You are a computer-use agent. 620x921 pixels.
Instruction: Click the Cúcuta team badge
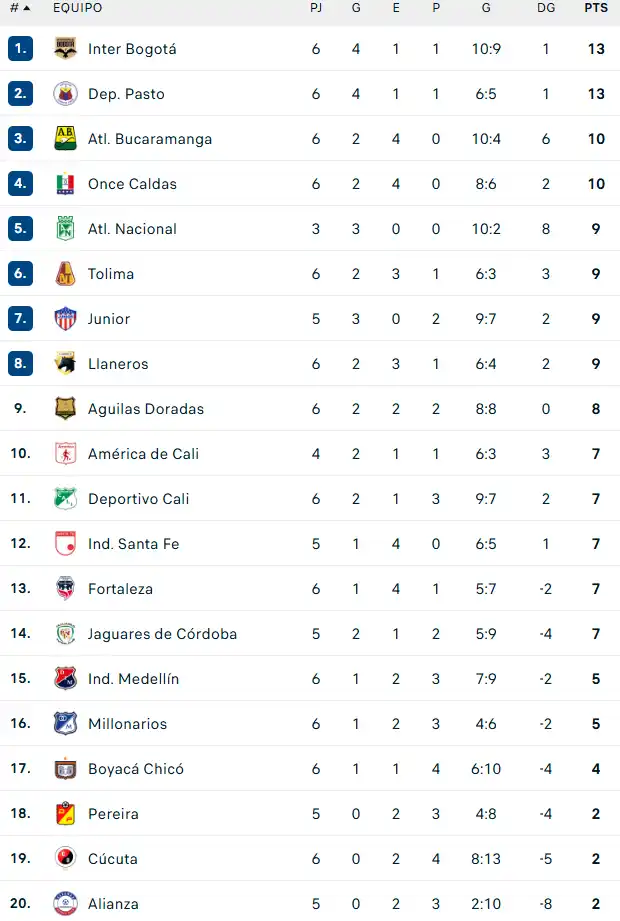[66, 859]
